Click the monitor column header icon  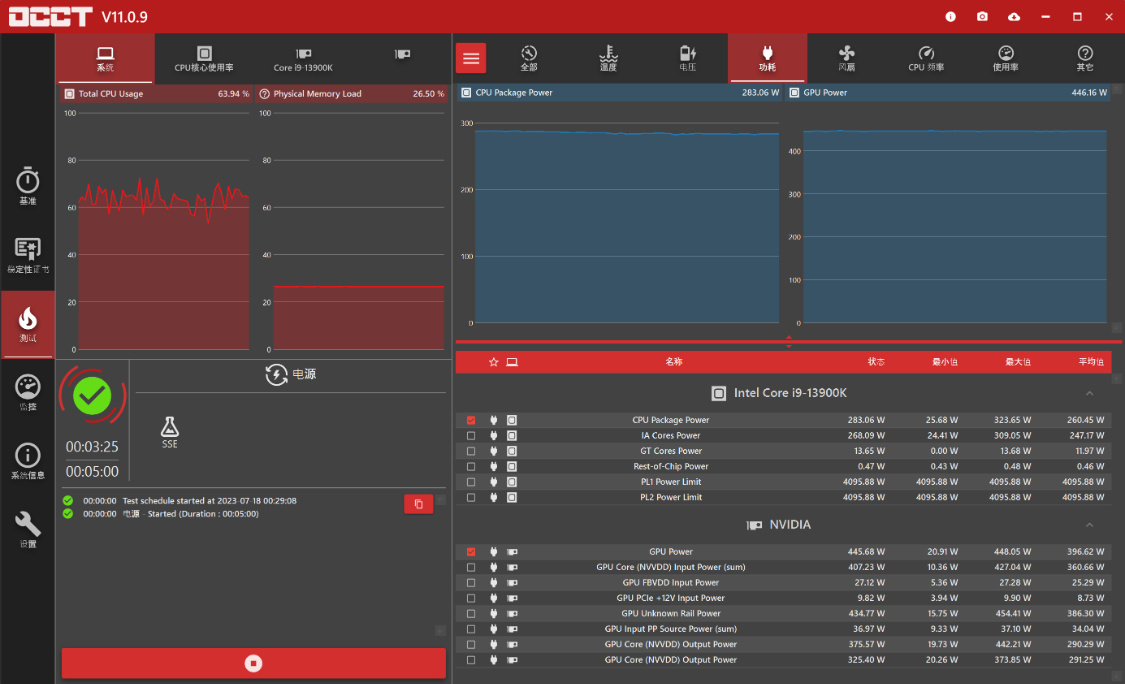pos(512,362)
